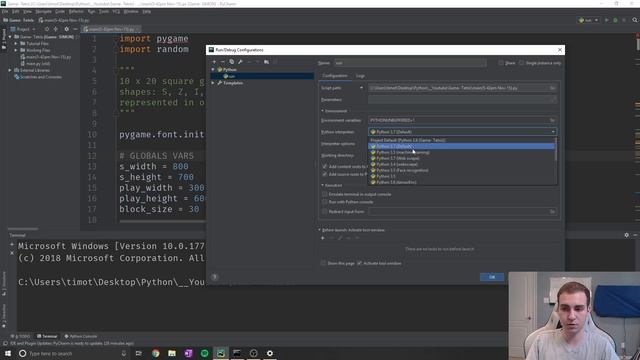Open Spotify from the taskbar

tap(204, 353)
